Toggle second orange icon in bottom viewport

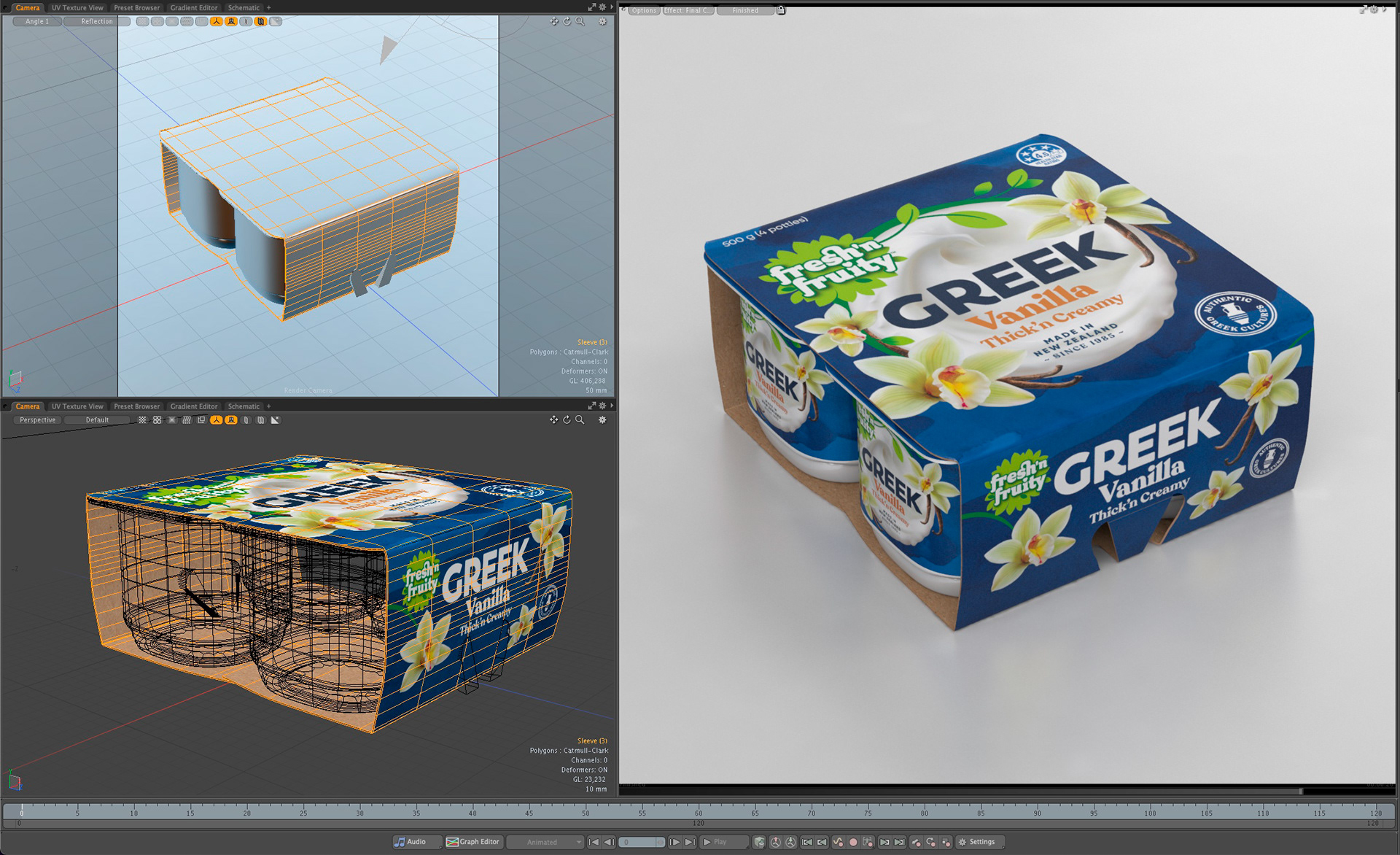pyautogui.click(x=231, y=420)
